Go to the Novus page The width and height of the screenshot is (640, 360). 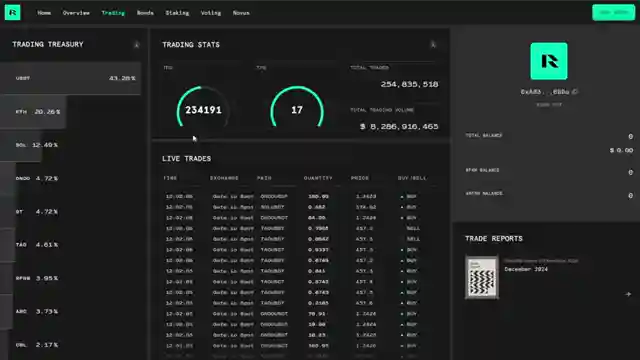tap(241, 13)
